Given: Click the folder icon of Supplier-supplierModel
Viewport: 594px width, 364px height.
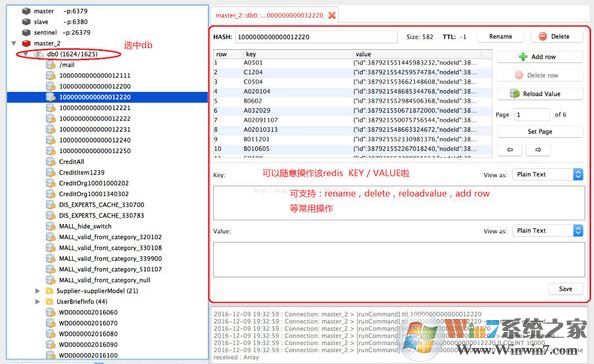Looking at the screenshot, I should tap(49, 291).
